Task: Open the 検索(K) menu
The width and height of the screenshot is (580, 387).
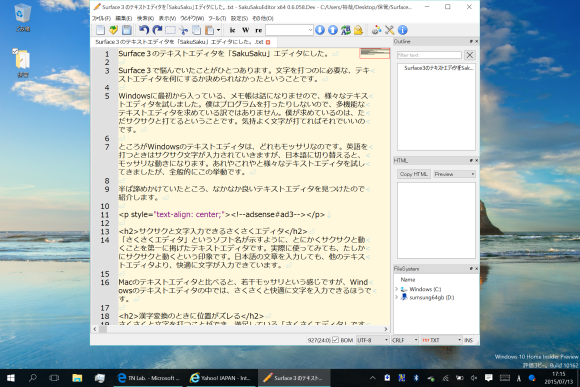Action: click(145, 18)
